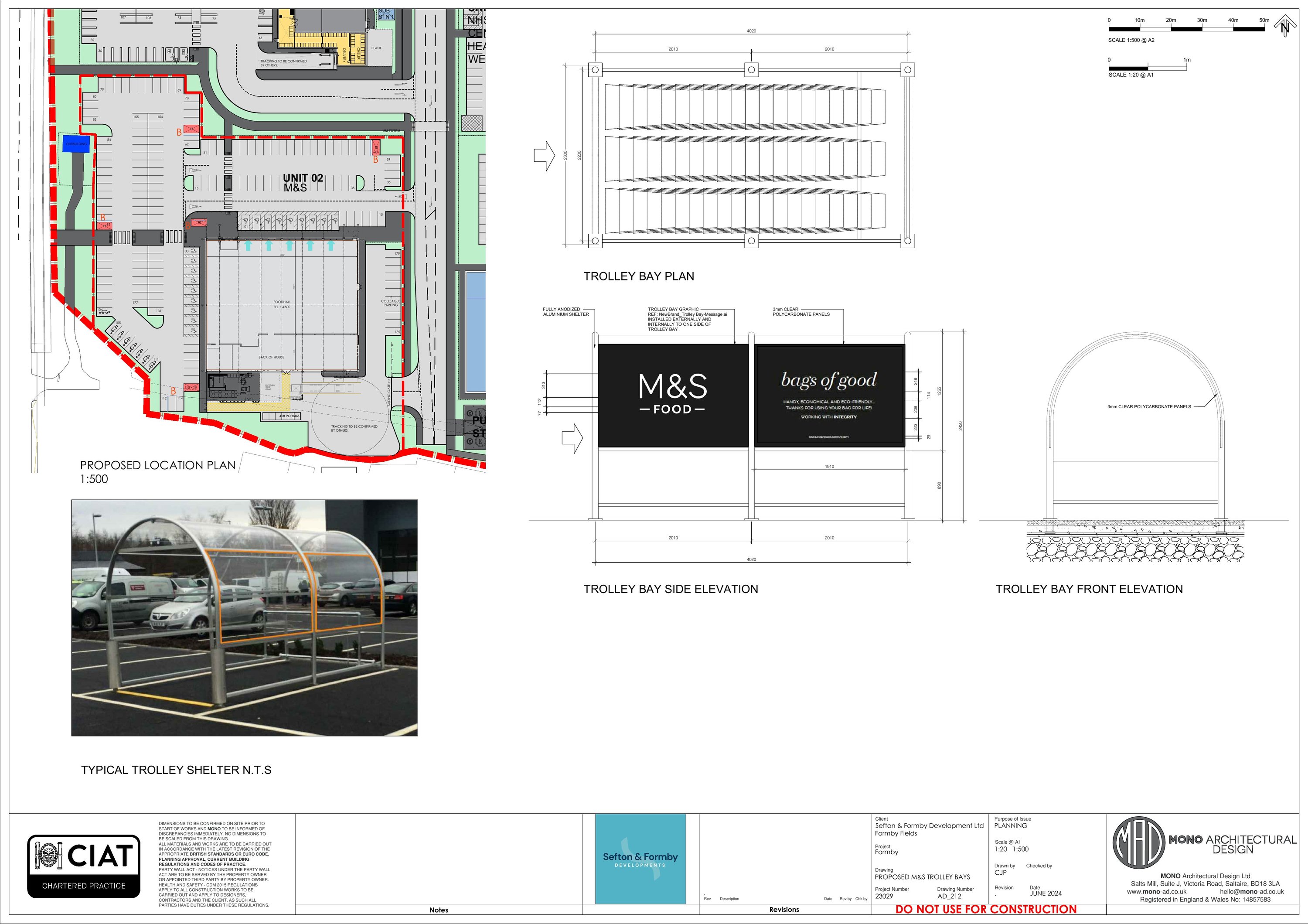1308x924 pixels.
Task: Click the red 'DO NOT USE FOR CONSTRUCTION' text
Action: pos(985,909)
